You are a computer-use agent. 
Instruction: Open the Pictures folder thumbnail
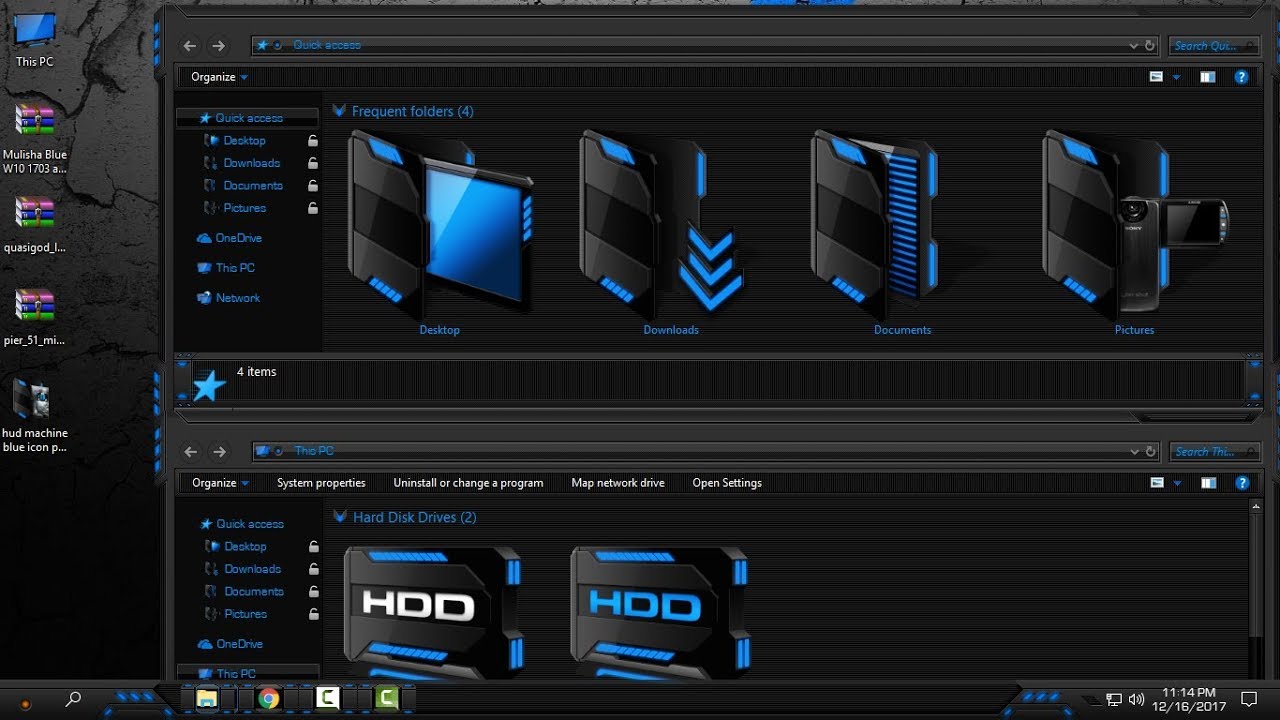(1134, 230)
